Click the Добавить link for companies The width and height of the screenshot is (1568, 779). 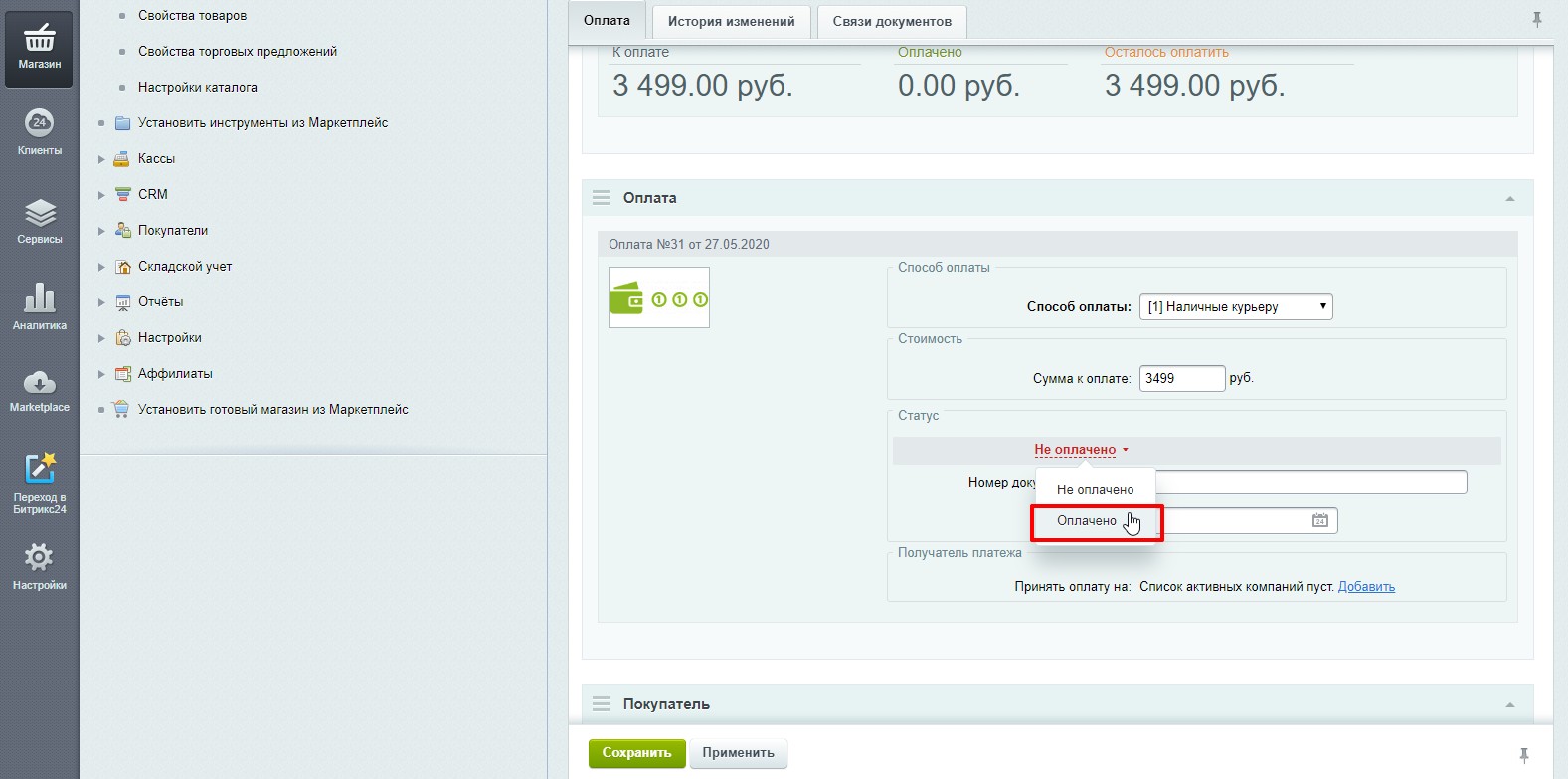tap(1365, 587)
